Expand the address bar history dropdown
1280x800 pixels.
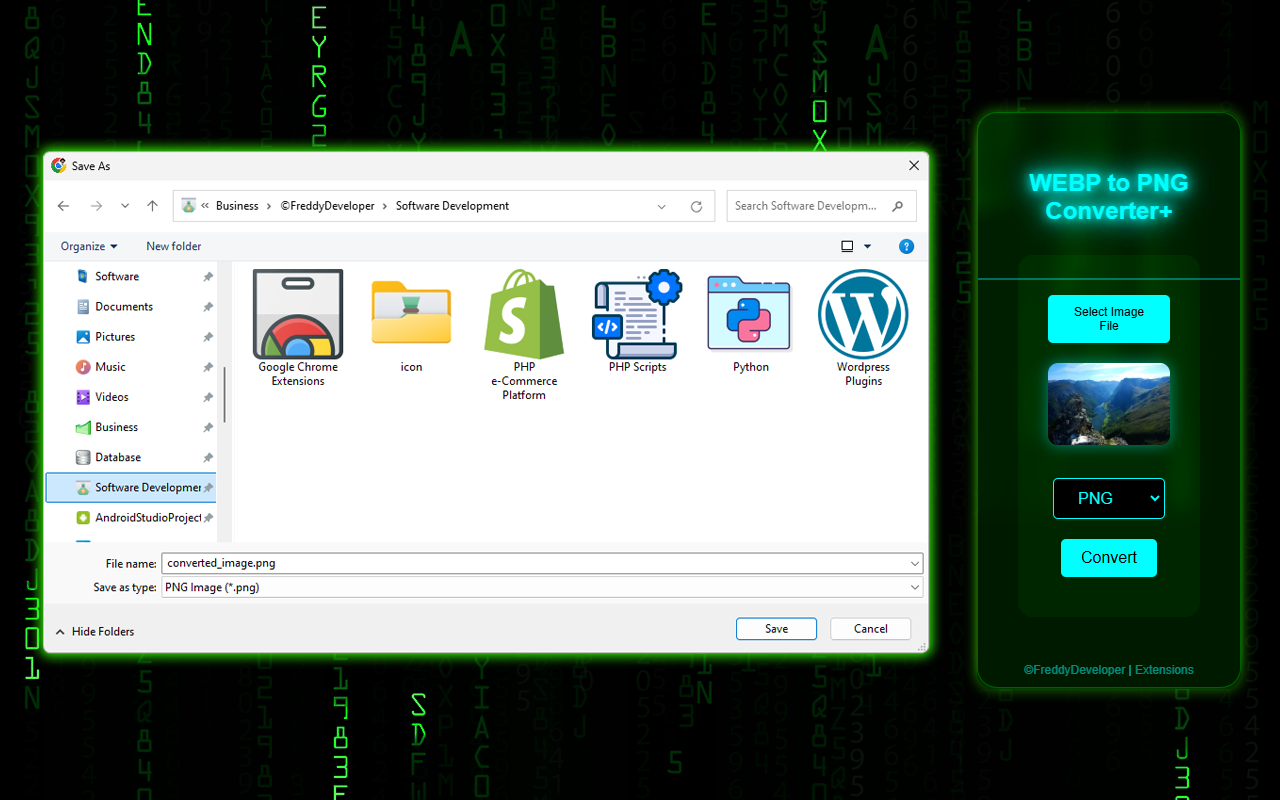tap(662, 206)
